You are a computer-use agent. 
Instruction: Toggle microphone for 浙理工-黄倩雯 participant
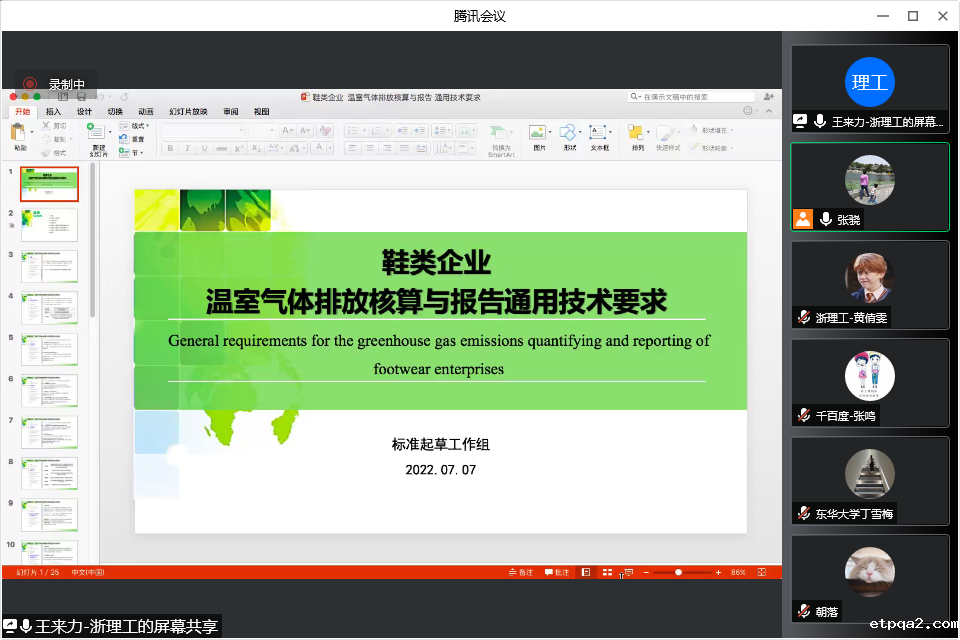[804, 318]
